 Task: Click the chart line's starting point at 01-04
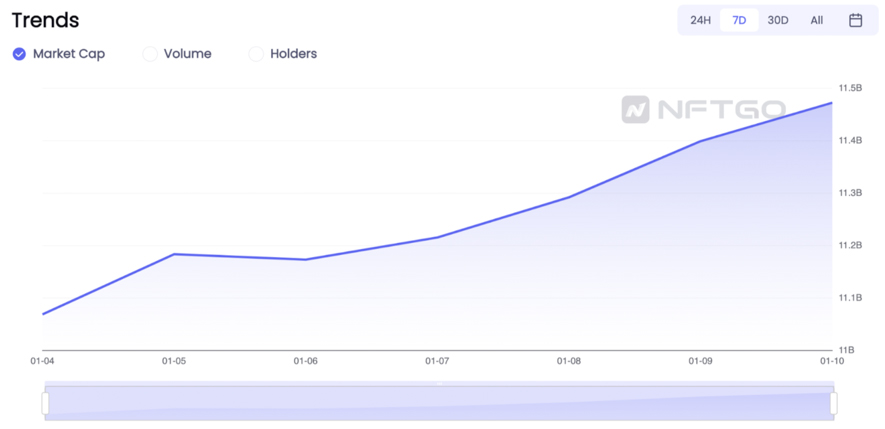coord(43,314)
